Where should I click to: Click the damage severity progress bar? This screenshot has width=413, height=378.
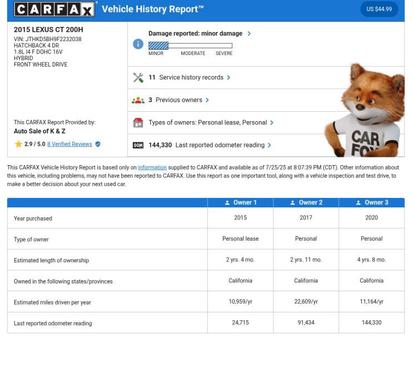[190, 46]
